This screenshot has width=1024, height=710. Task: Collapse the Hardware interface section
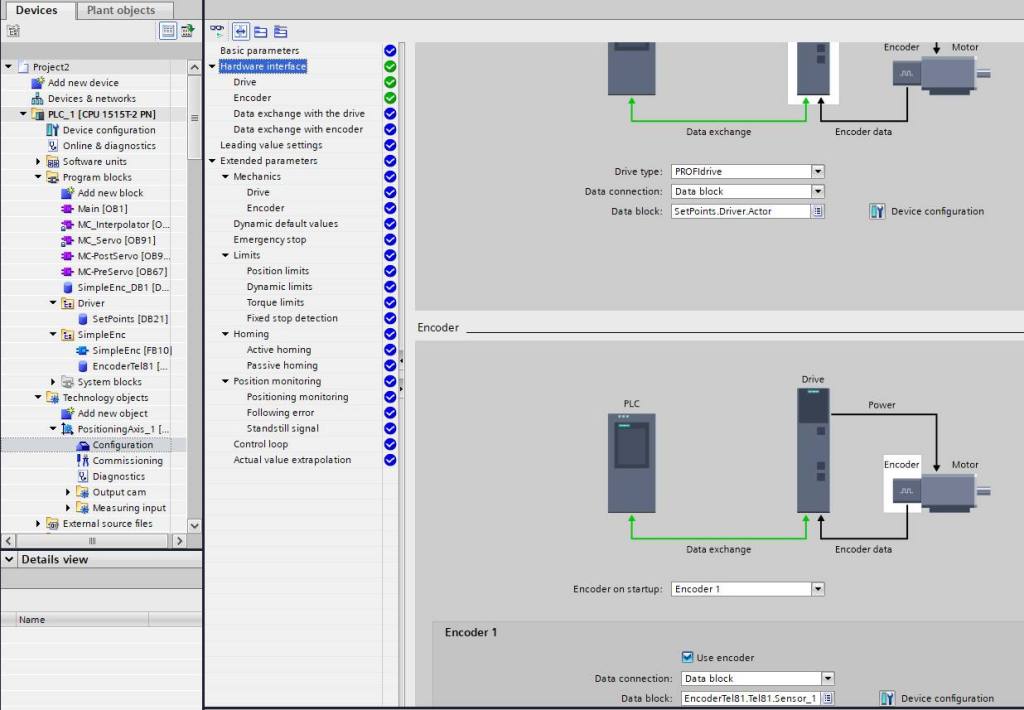point(213,66)
